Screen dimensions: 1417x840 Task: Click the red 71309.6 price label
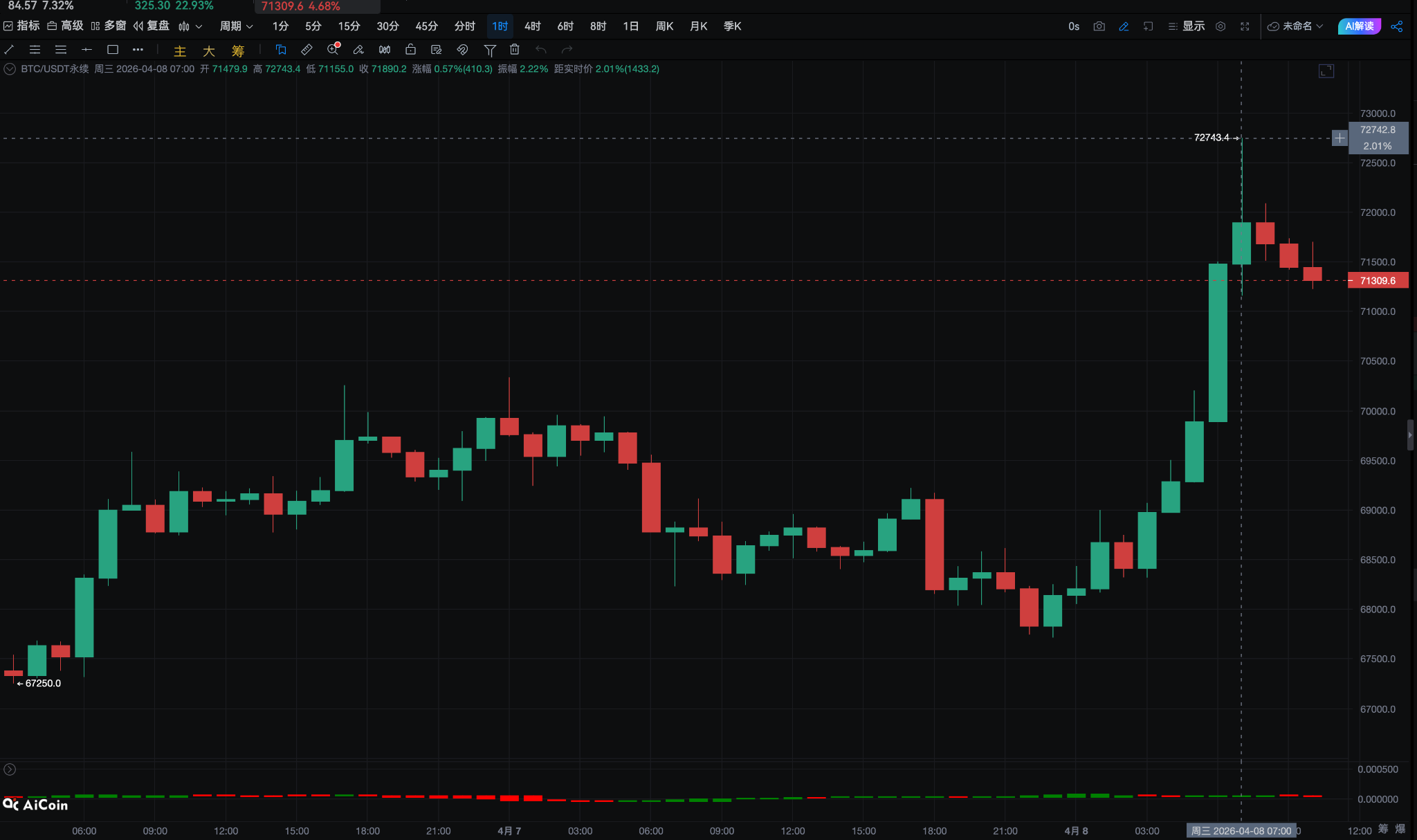(1377, 281)
